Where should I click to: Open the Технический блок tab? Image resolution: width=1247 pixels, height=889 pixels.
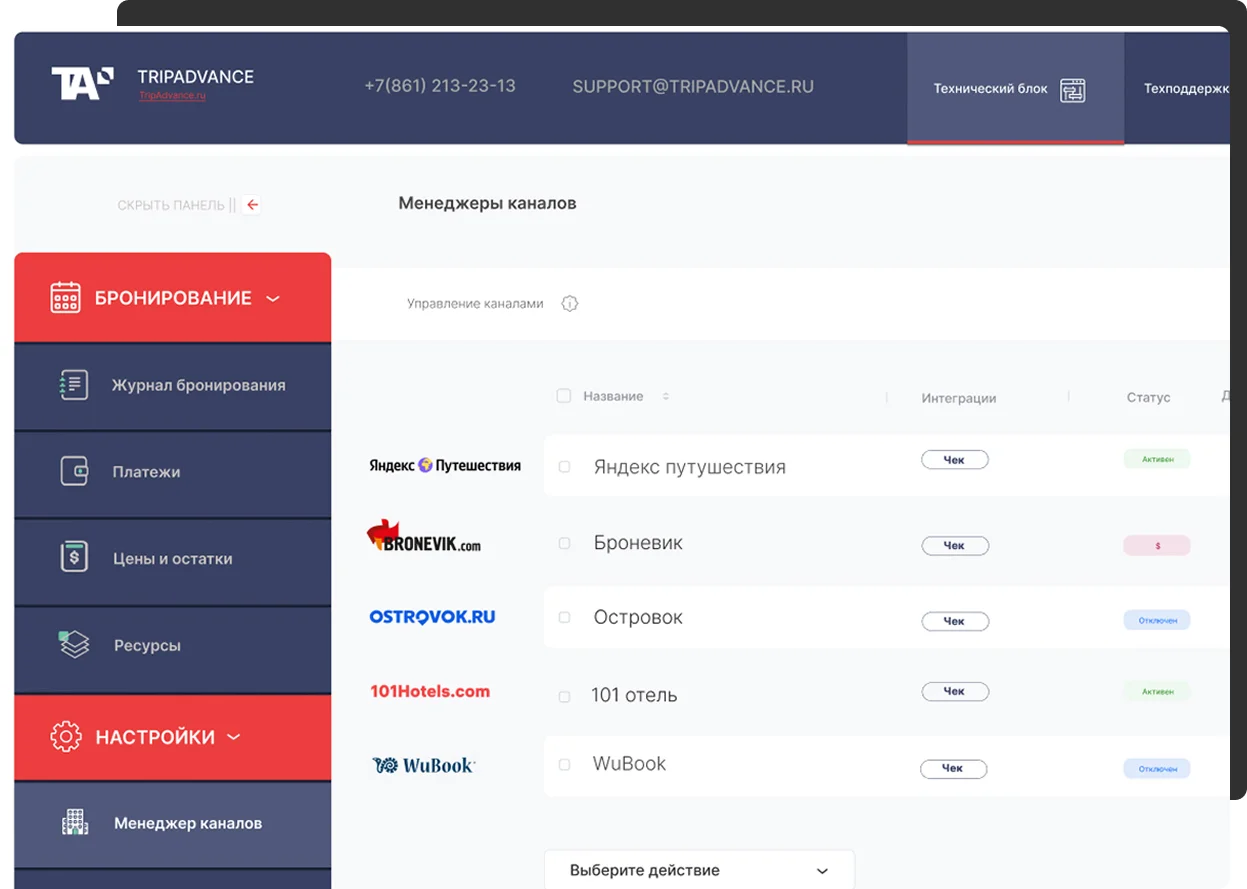[x=1015, y=88]
